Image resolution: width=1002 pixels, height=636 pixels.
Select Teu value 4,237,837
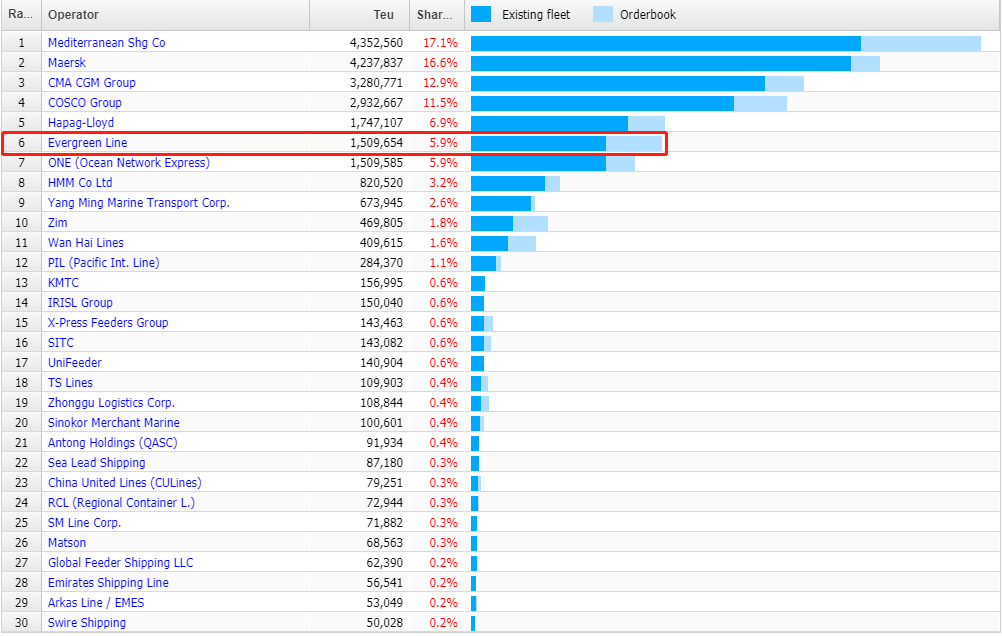[x=376, y=63]
